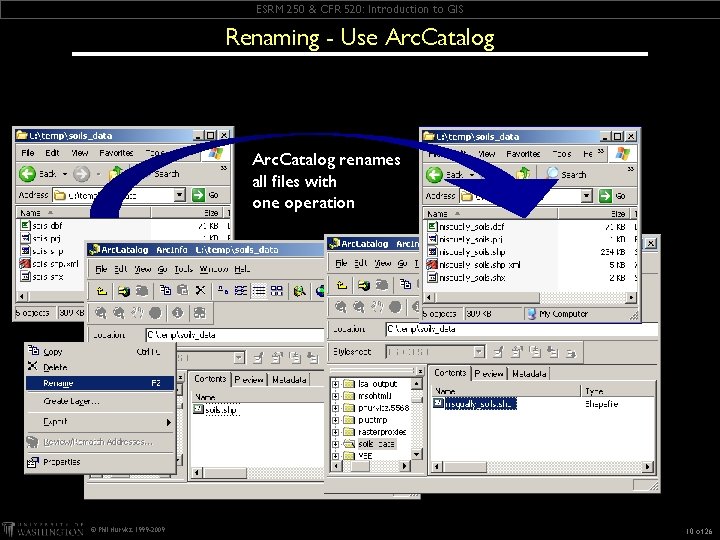Click Import Metadata icon in right ArcCatalog
Viewport: 720px width, 540px height.
(552, 352)
